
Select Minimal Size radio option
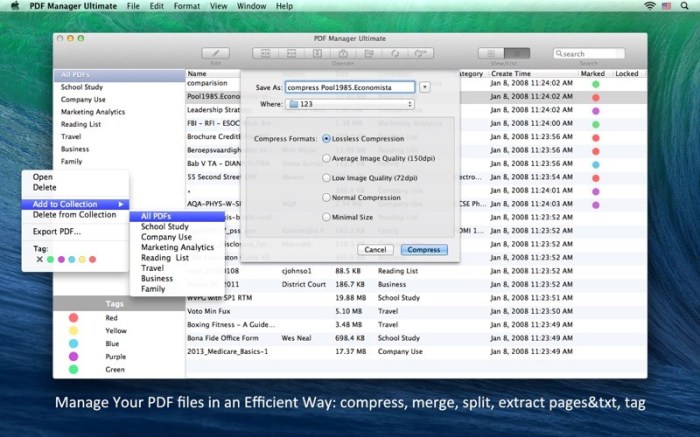(326, 217)
